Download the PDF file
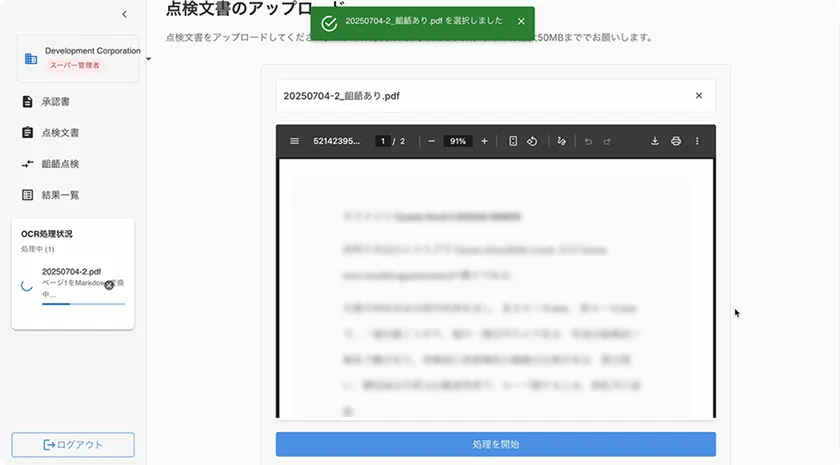Viewport: 840px width, 465px height. (655, 141)
